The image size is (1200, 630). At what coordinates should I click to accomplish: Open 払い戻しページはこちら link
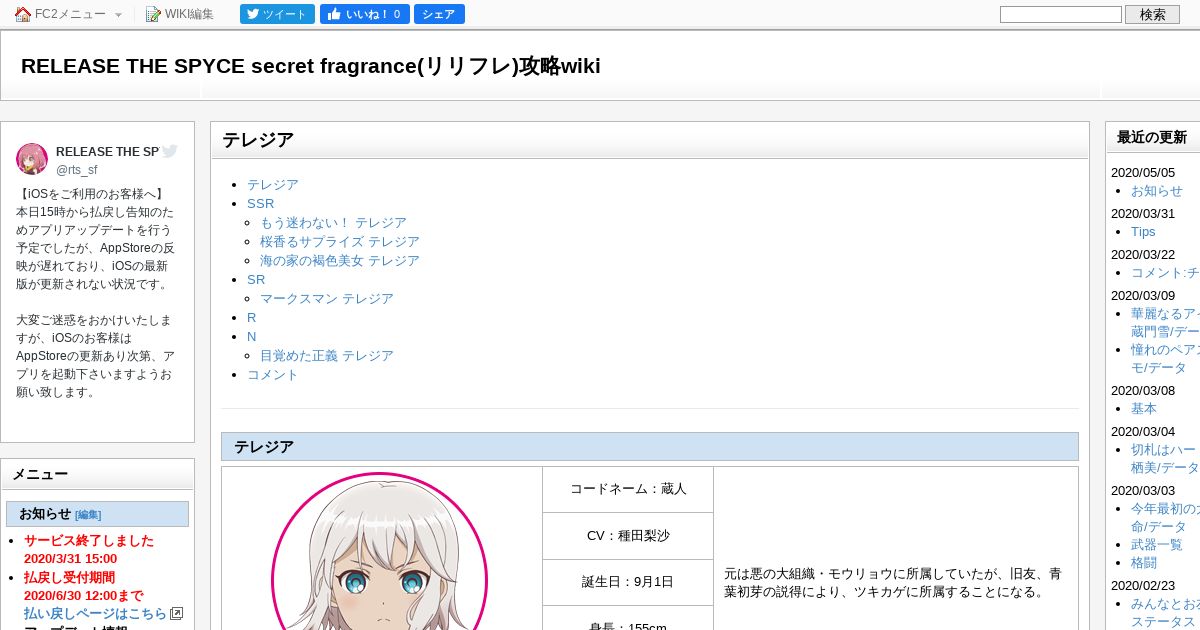tap(95, 614)
